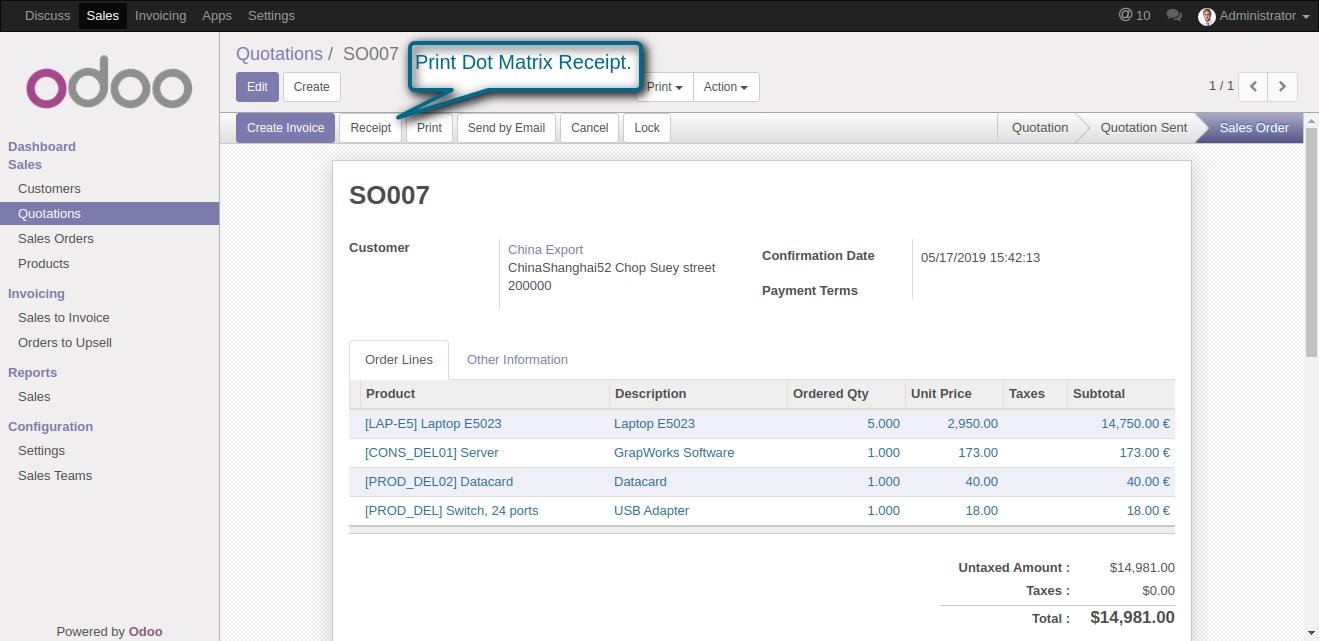Open the China Export customer link
The height and width of the screenshot is (641, 1319).
tap(545, 250)
